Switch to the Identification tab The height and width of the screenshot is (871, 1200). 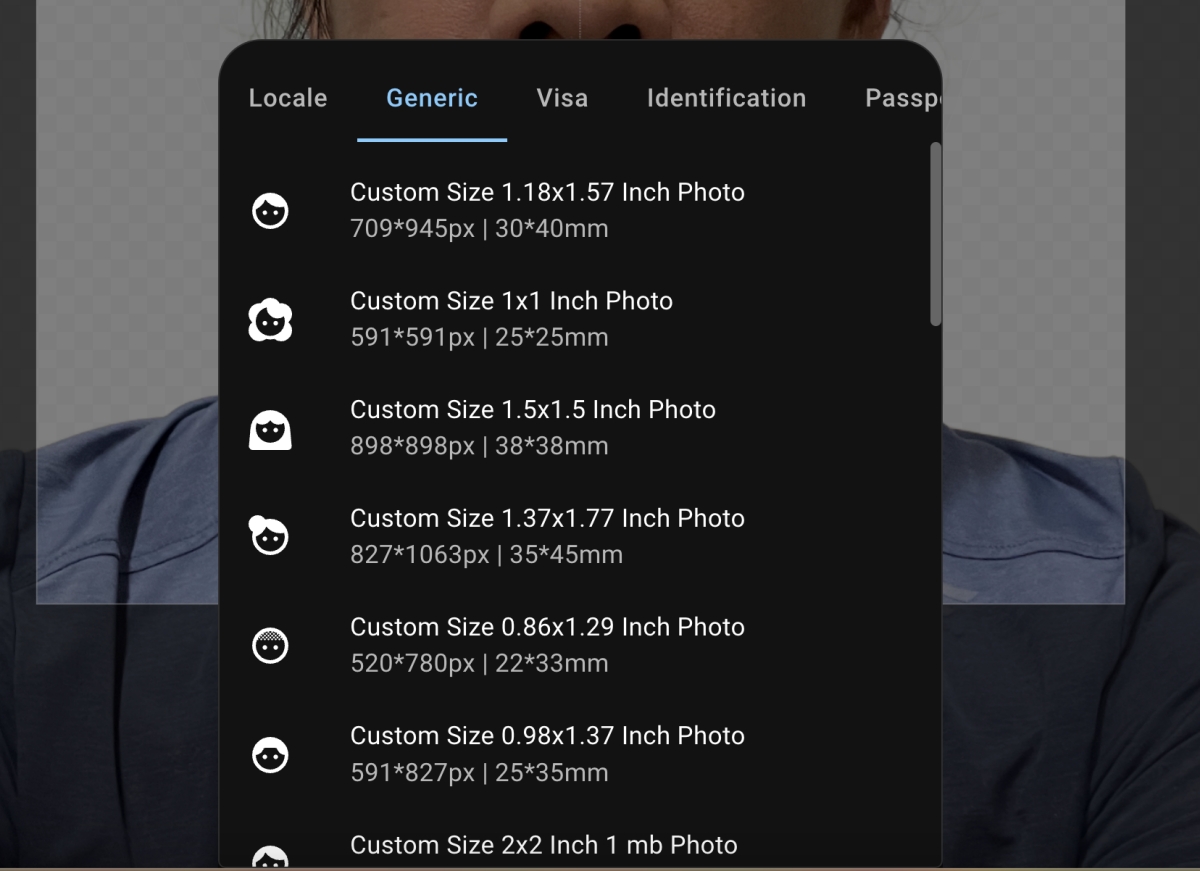[726, 98]
